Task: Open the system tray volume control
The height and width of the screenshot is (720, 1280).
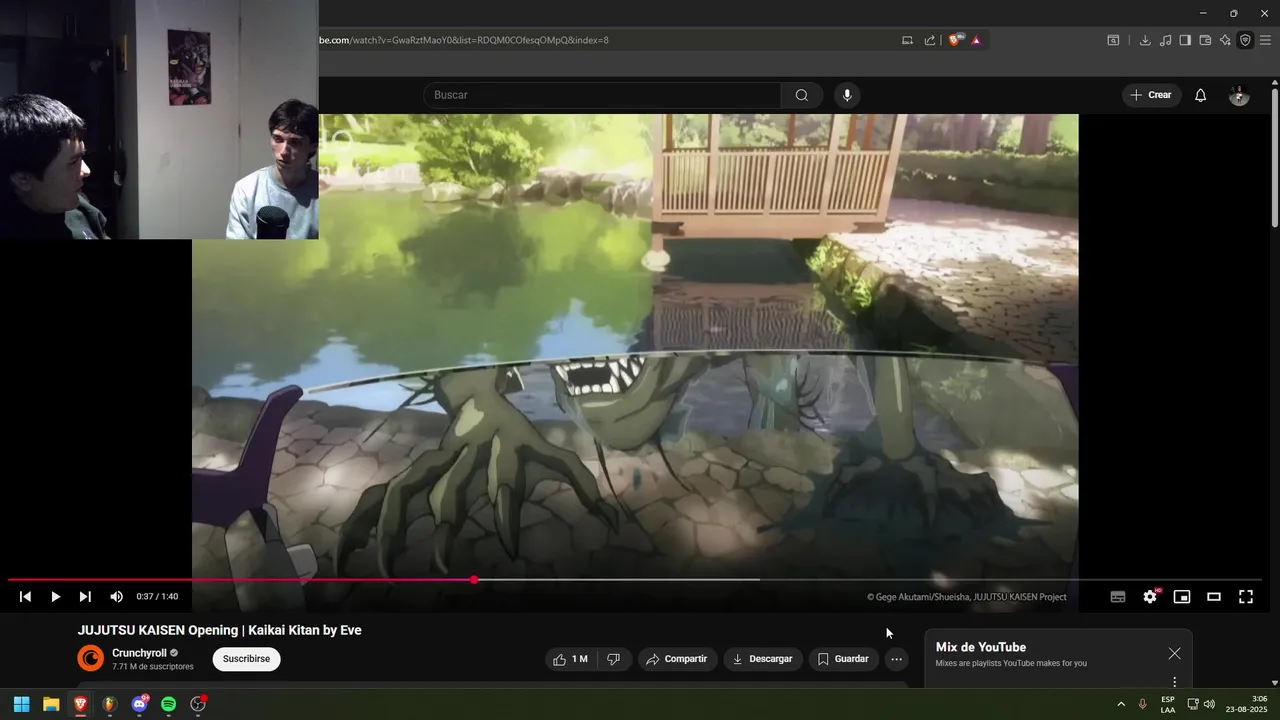Action: coord(1209,704)
